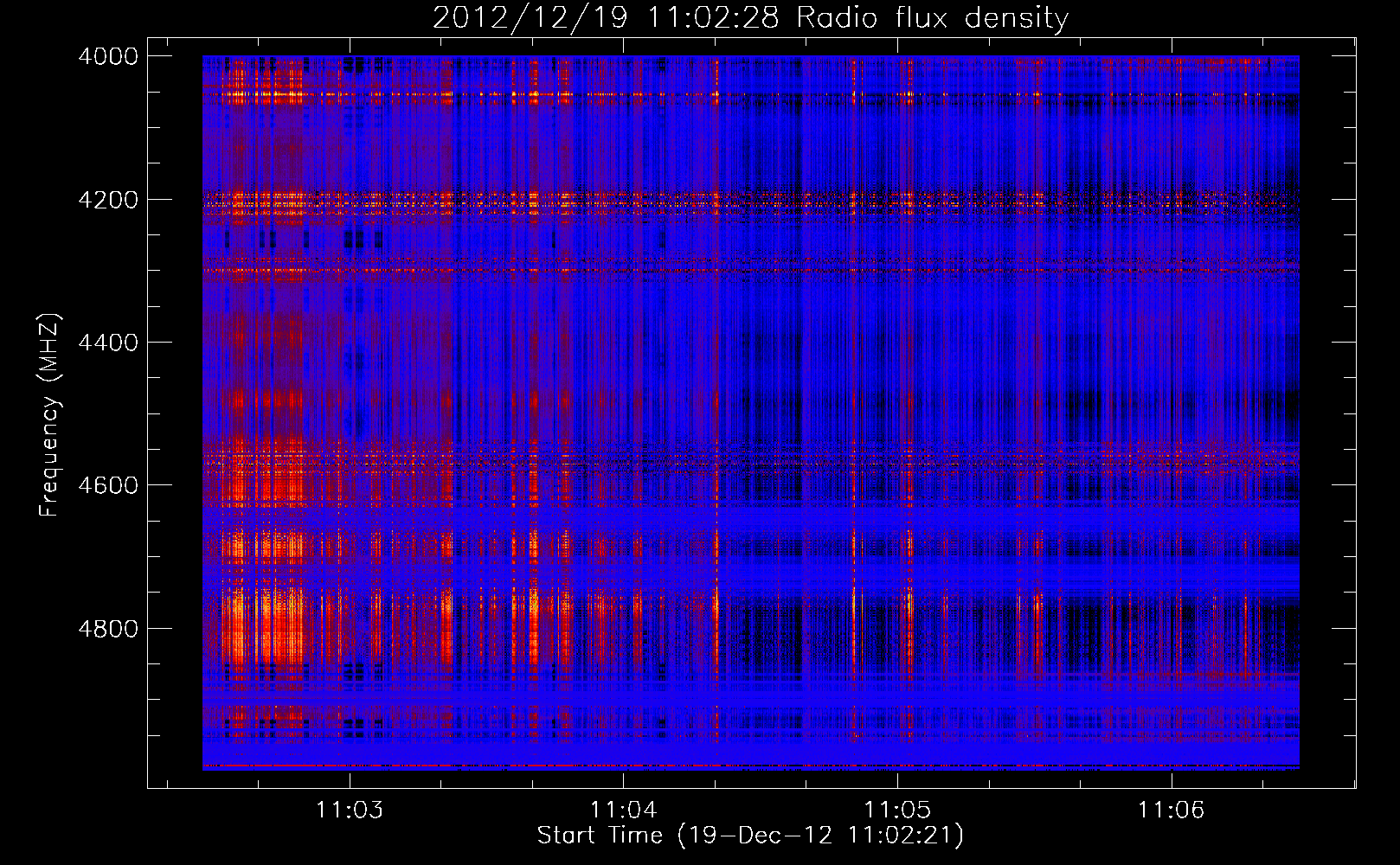
Task: Click the 11:04 time axis label
Action: [x=623, y=811]
